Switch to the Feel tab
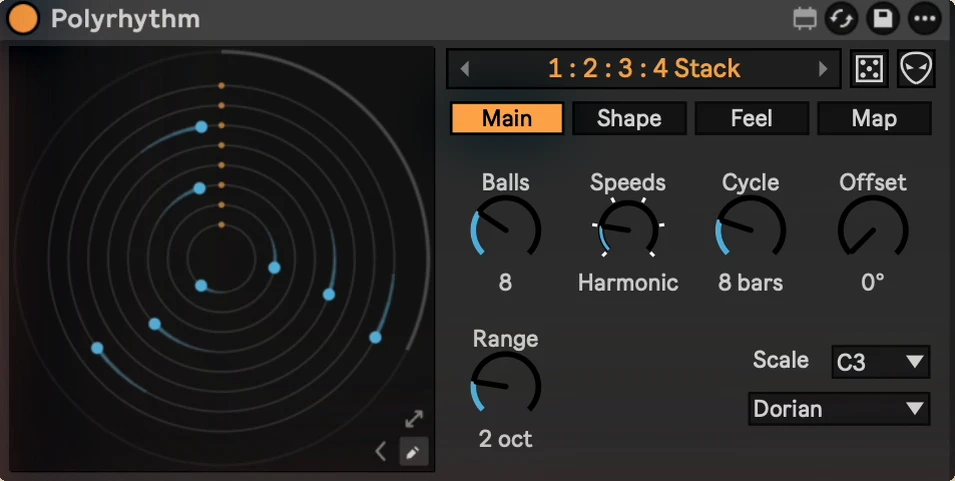The width and height of the screenshot is (955, 481). pos(752,118)
